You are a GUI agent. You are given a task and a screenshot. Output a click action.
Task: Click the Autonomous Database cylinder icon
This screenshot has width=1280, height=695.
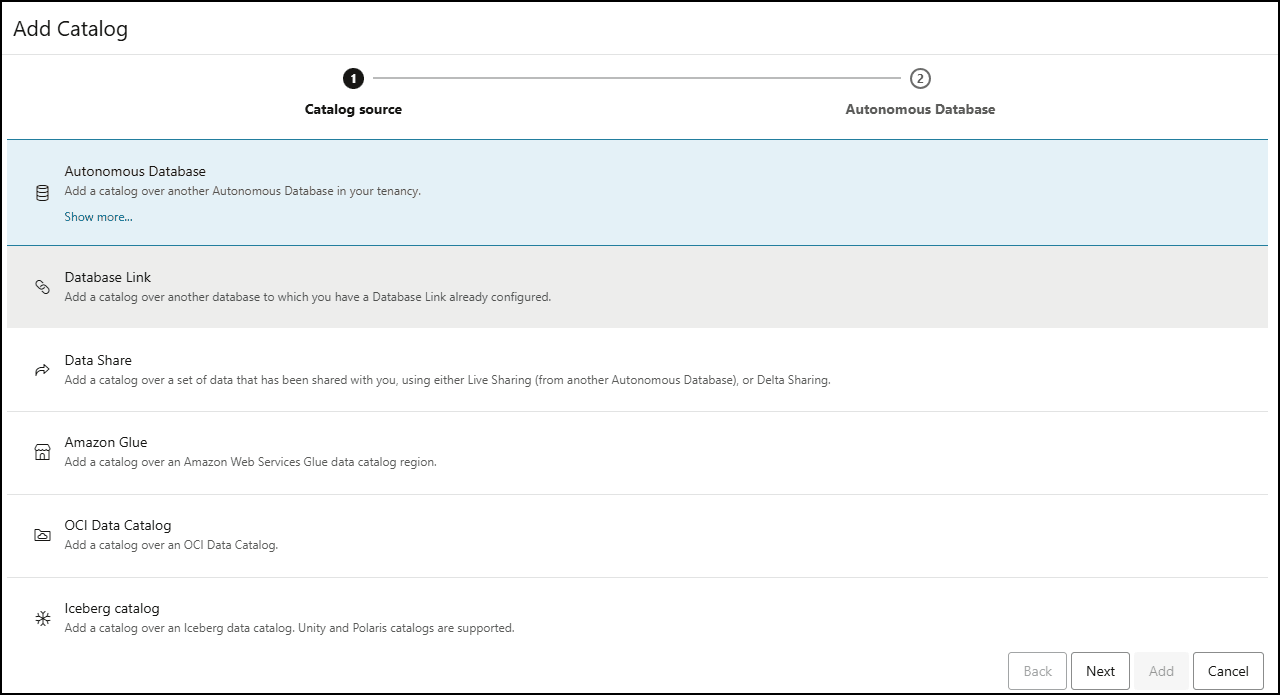pyautogui.click(x=41, y=191)
